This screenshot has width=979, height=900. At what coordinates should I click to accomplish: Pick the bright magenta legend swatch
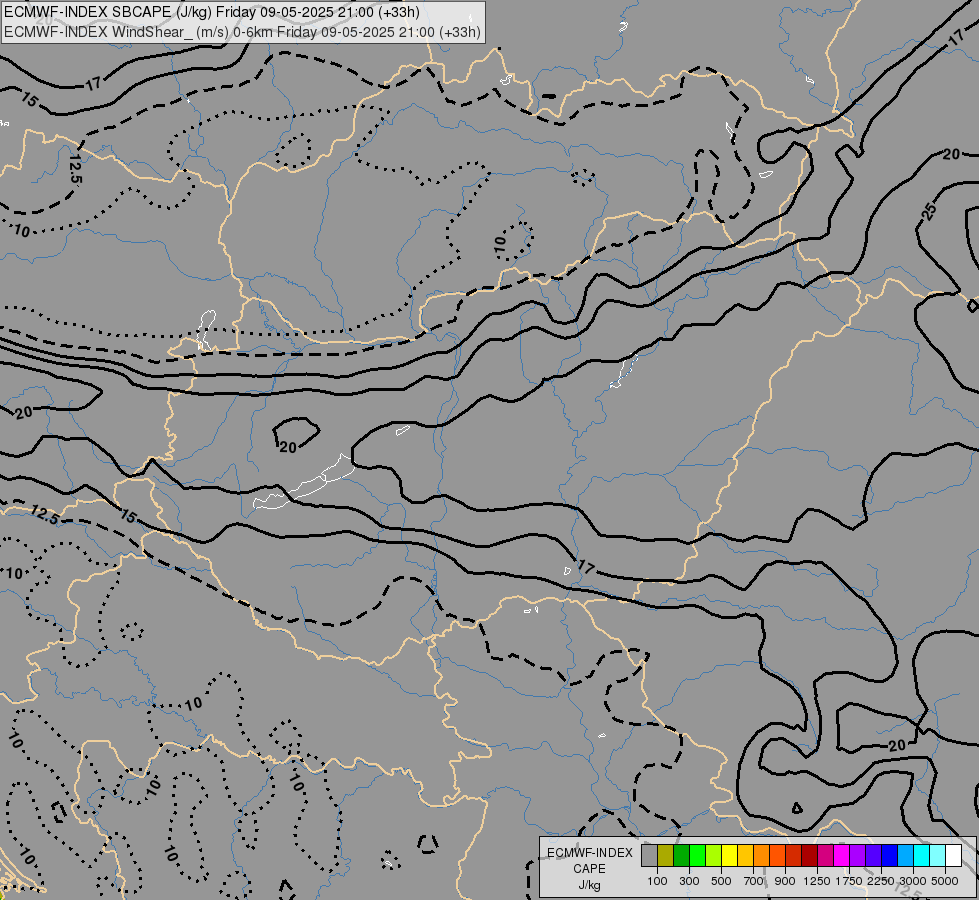[x=842, y=856]
